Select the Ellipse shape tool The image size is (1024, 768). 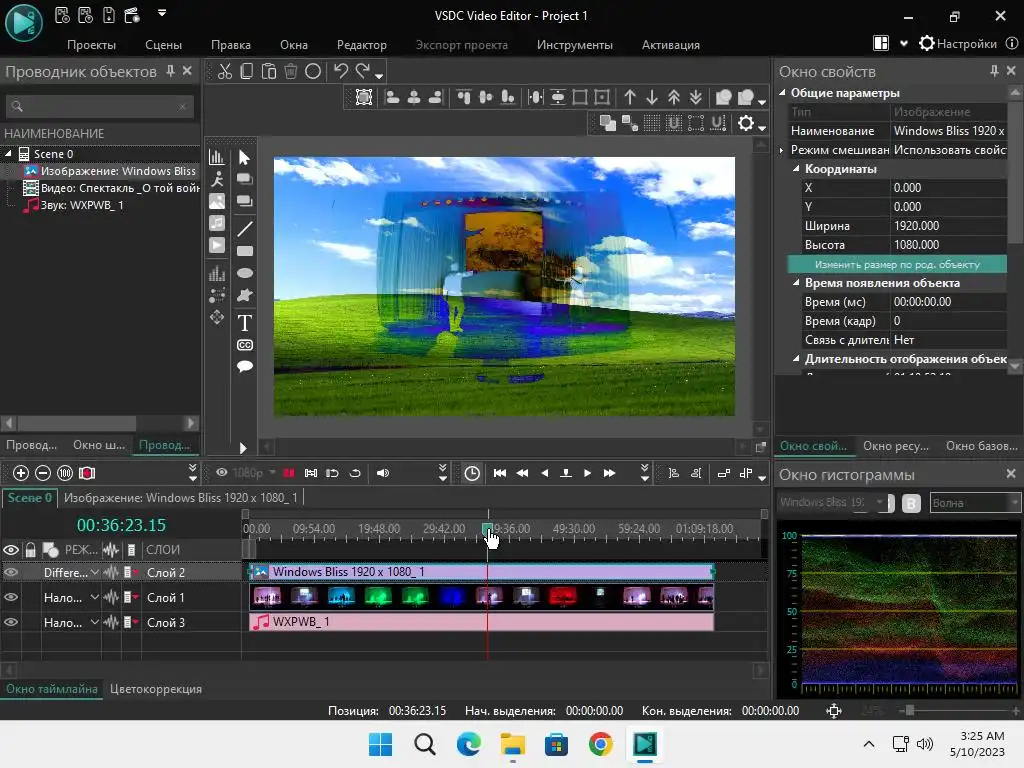[x=245, y=274]
